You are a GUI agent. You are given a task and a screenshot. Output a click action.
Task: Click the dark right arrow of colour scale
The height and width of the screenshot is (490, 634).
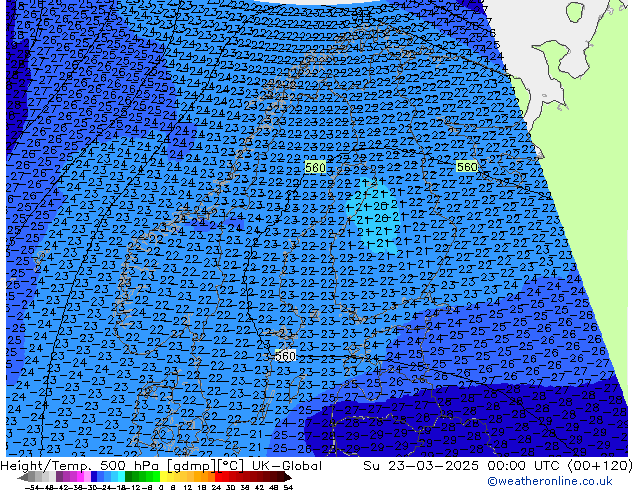click(288, 477)
